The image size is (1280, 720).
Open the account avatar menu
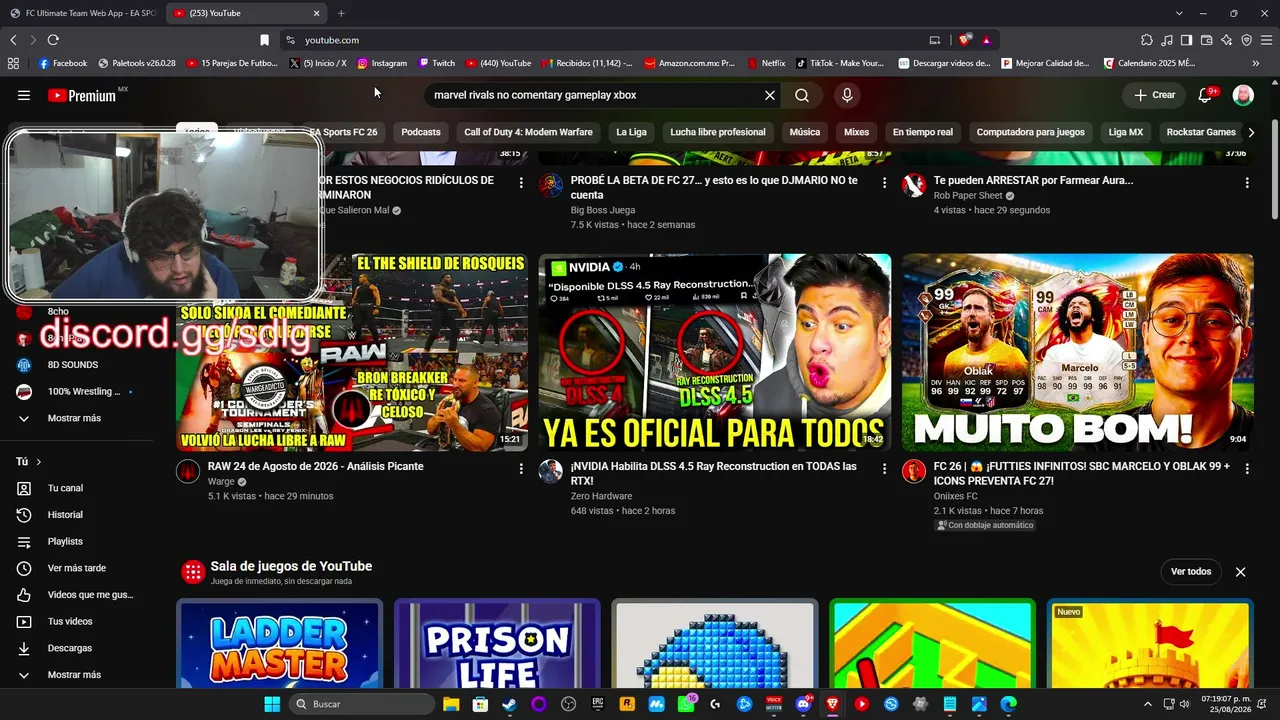click(x=1243, y=95)
